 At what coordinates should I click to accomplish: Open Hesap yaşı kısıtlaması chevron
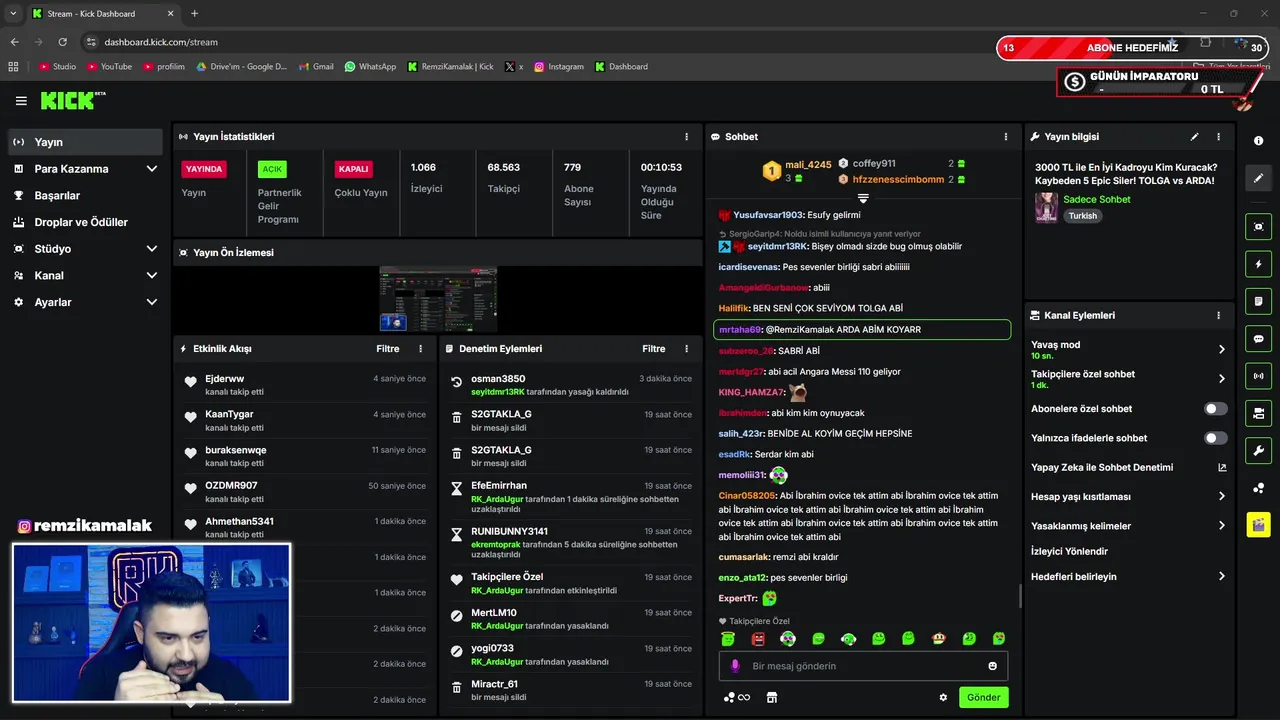tap(1221, 497)
